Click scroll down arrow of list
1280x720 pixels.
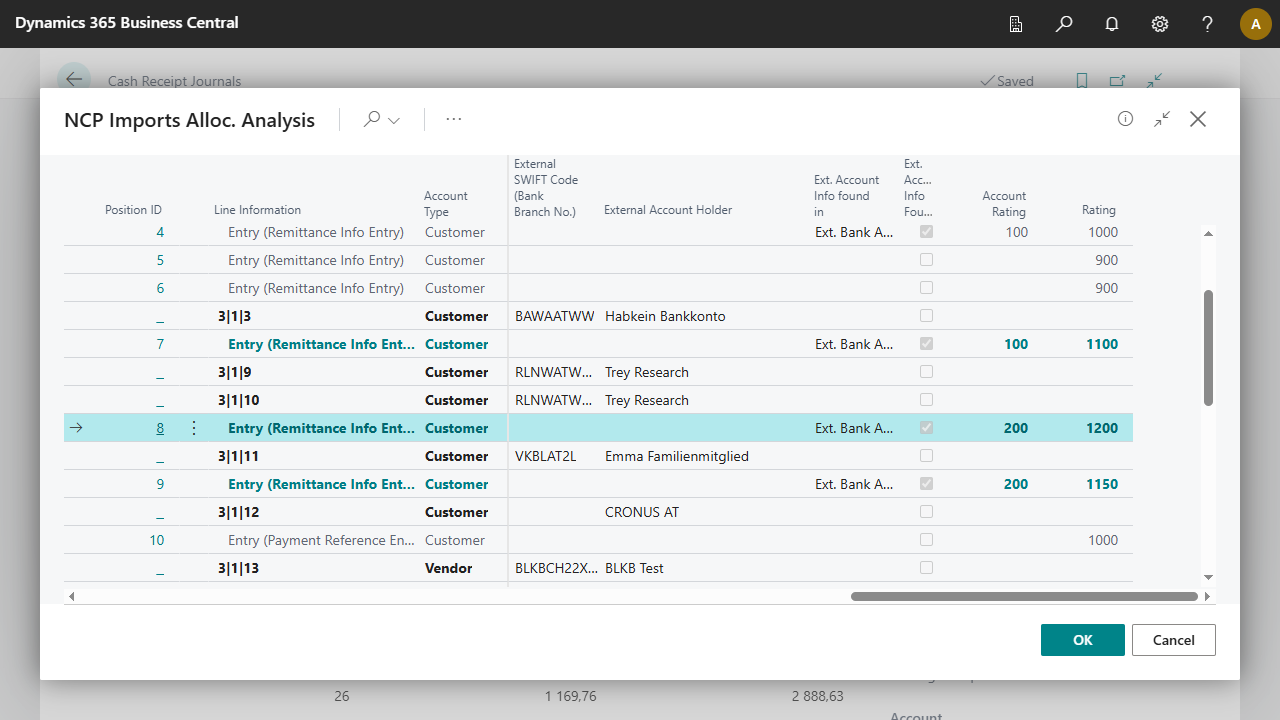(1208, 577)
